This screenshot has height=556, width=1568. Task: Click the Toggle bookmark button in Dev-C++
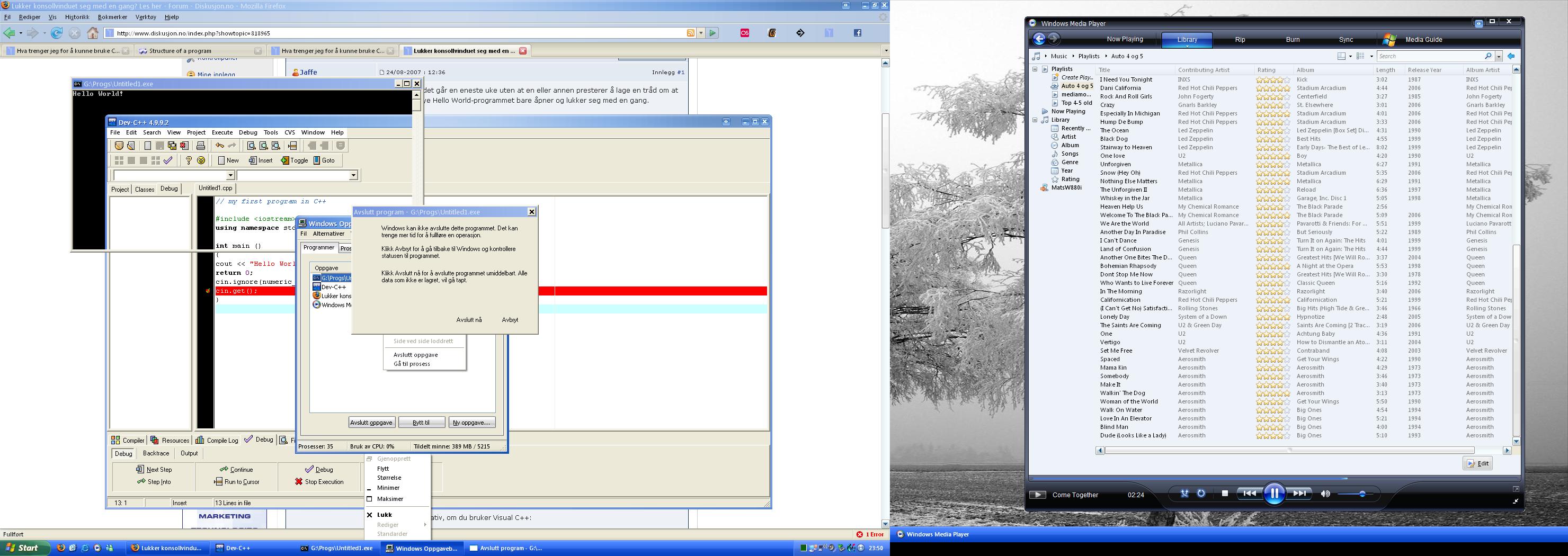[295, 160]
